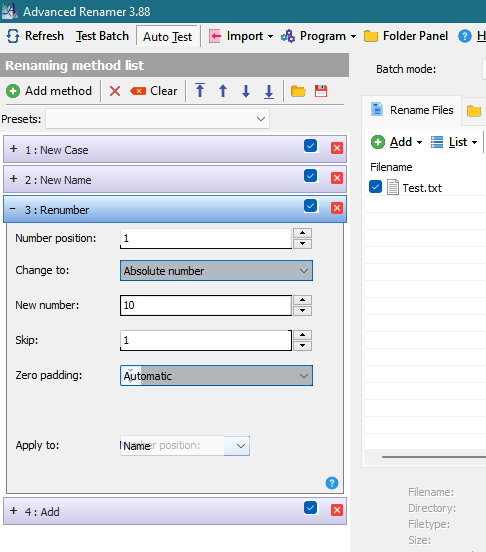
Task: Save methods with red floppy icon
Action: (321, 91)
